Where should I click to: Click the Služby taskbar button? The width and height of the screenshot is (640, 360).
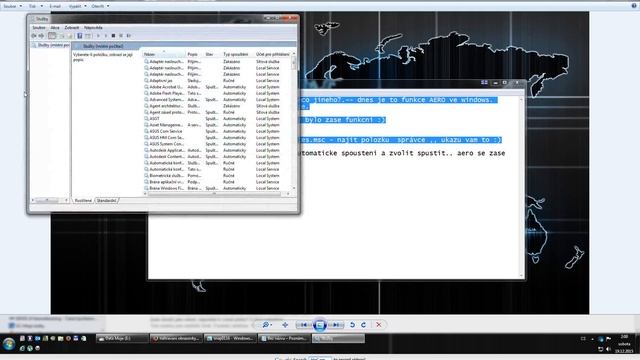coord(338,338)
